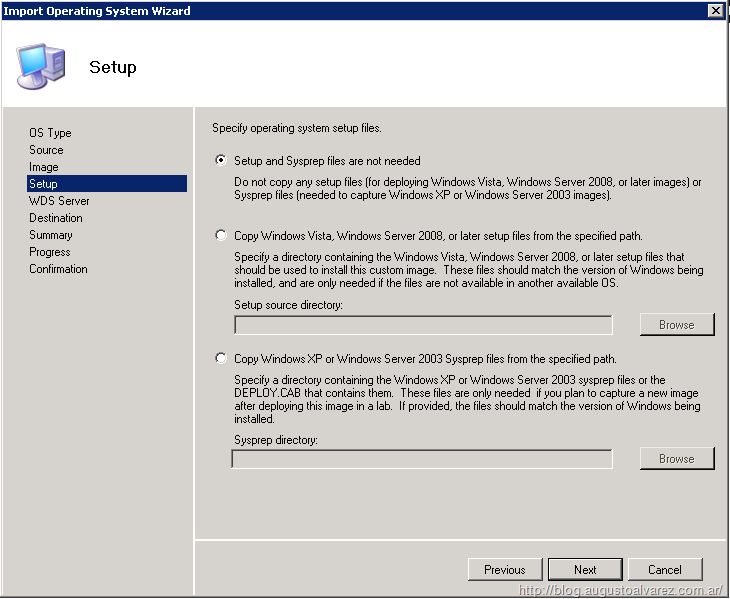730x599 pixels.
Task: Click the computer wizard icon in header
Action: pyautogui.click(x=41, y=65)
